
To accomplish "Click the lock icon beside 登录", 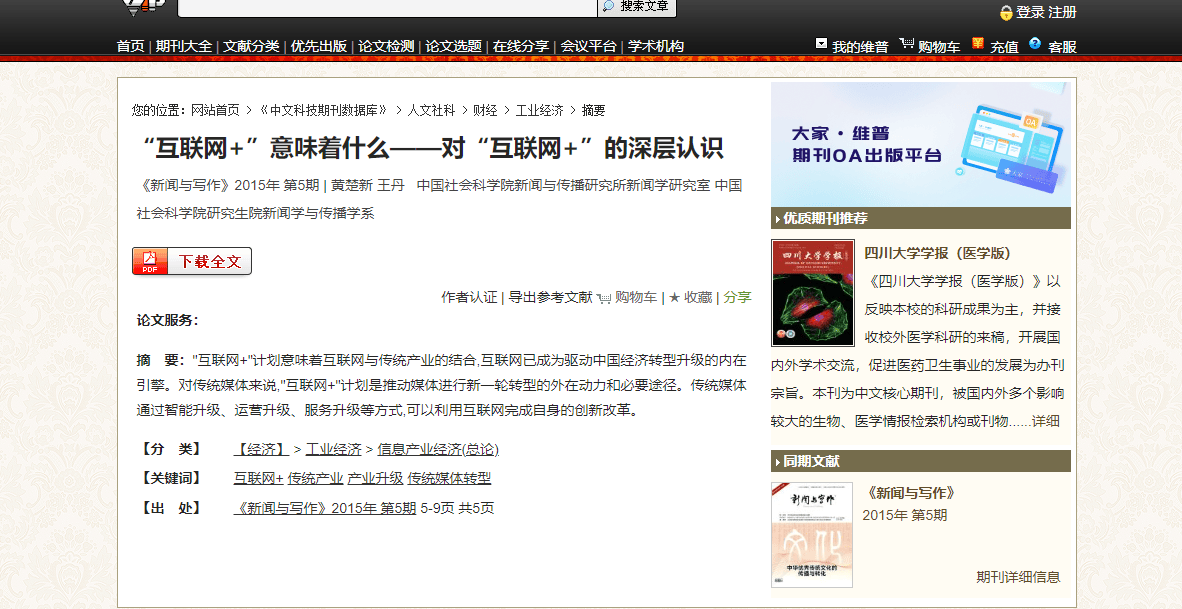I will coord(1005,13).
